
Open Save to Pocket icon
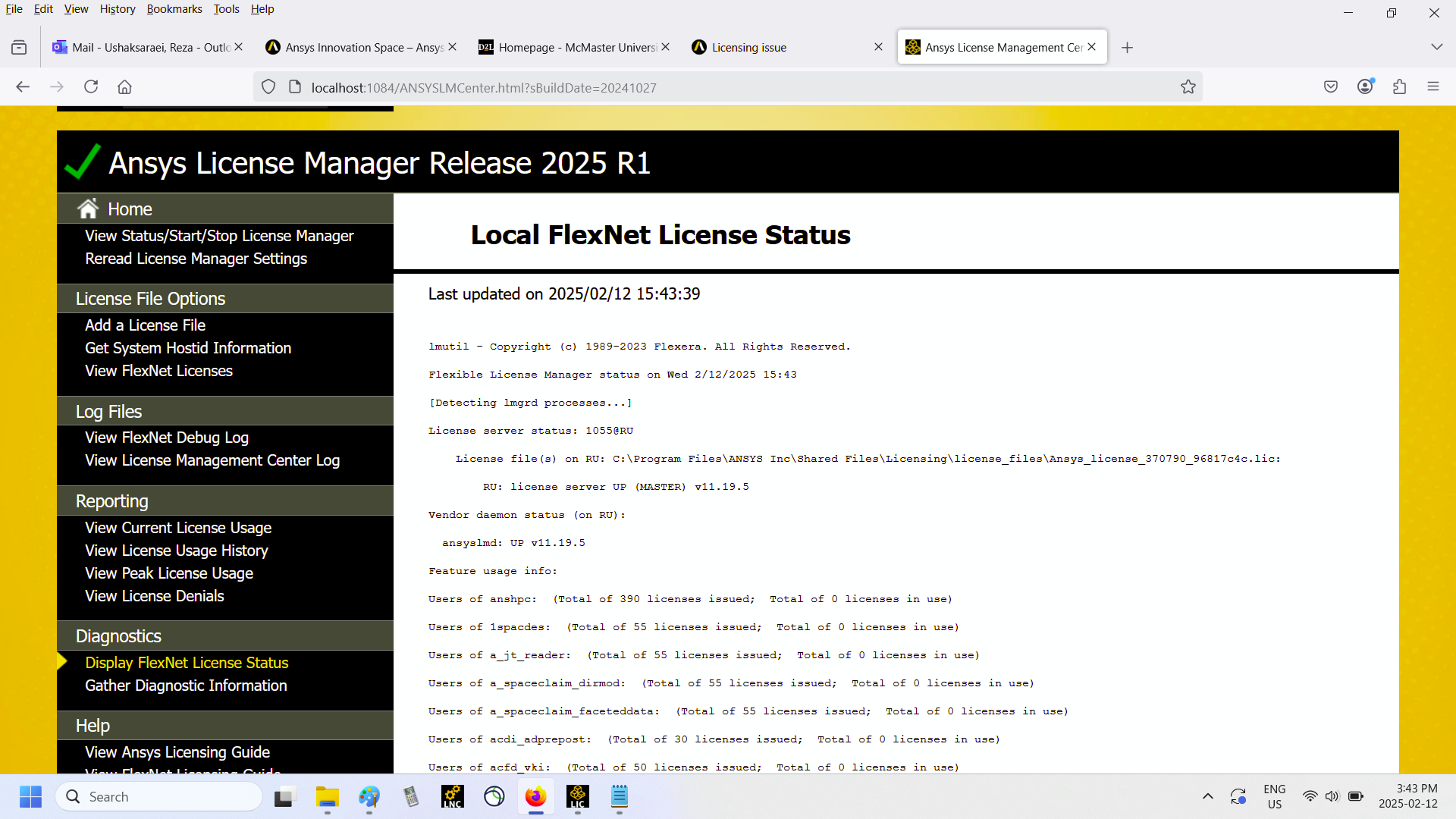[x=1330, y=87]
